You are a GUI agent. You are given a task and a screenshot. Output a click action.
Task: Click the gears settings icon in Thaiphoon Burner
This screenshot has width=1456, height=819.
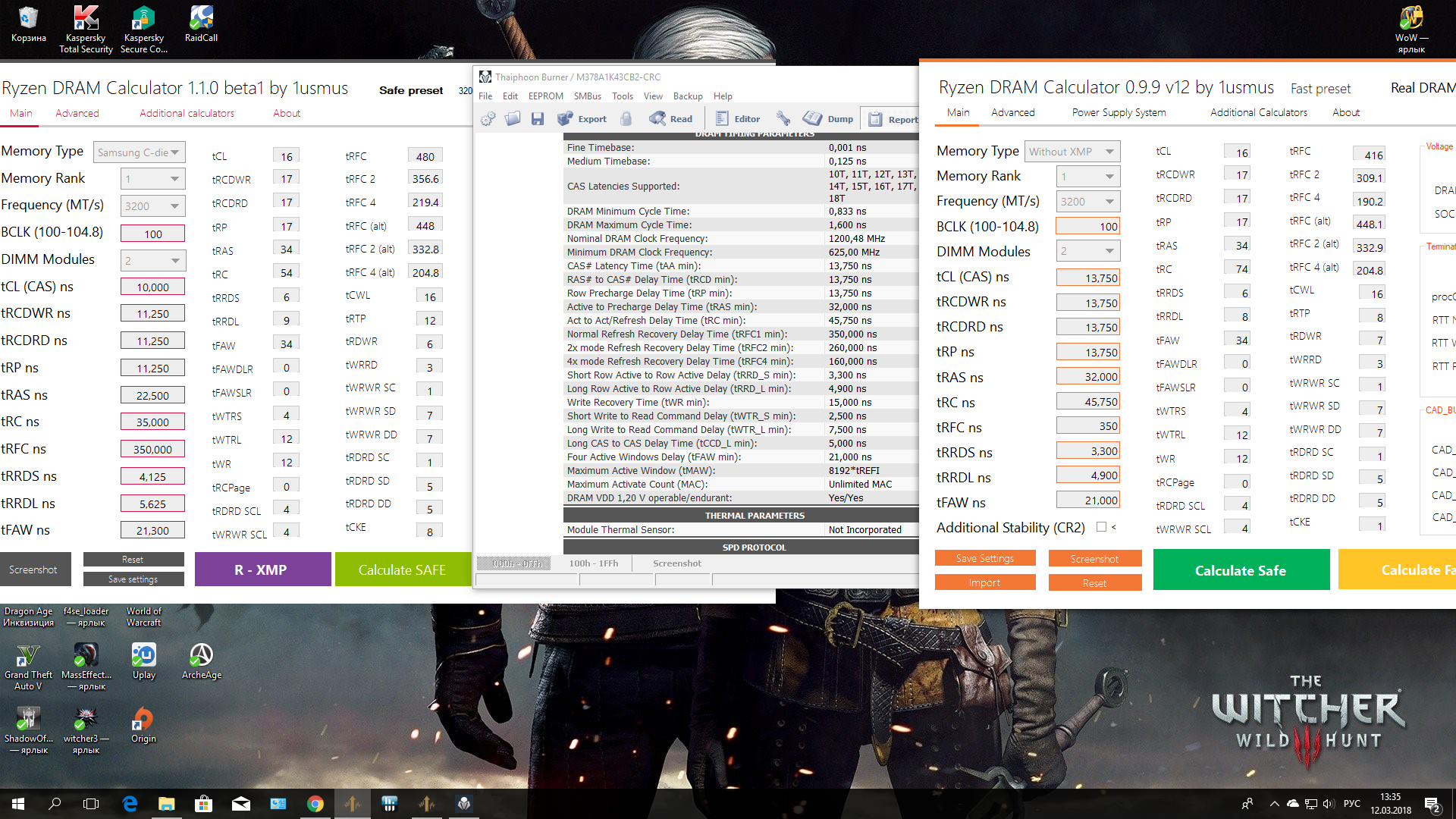click(488, 119)
